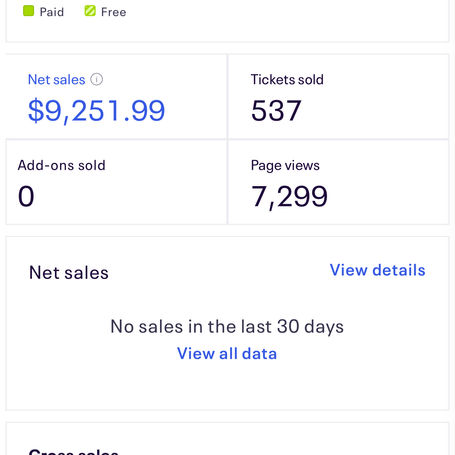The image size is (455, 455).
Task: Toggle the Free legend striped swatch
Action: coord(90,11)
